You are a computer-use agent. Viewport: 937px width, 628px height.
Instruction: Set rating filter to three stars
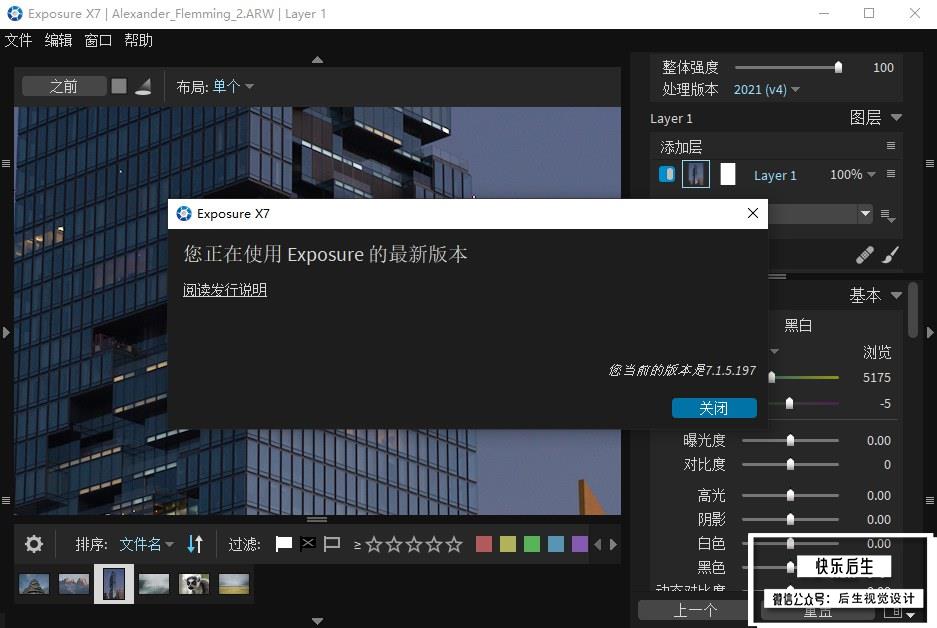tap(414, 544)
